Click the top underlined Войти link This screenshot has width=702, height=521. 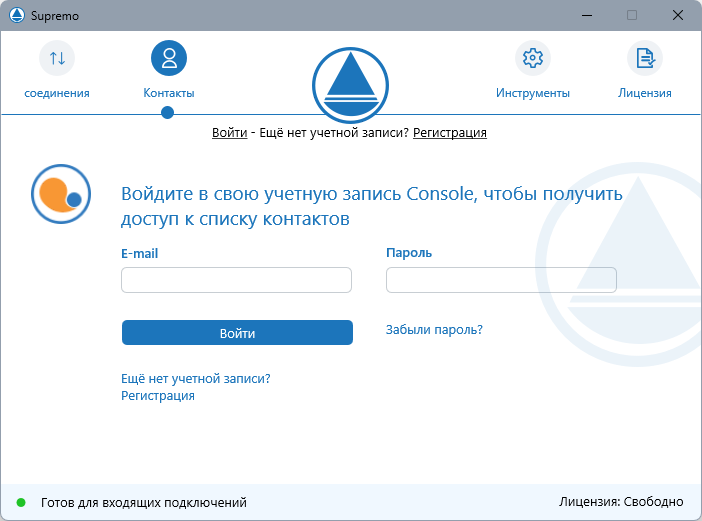(230, 132)
